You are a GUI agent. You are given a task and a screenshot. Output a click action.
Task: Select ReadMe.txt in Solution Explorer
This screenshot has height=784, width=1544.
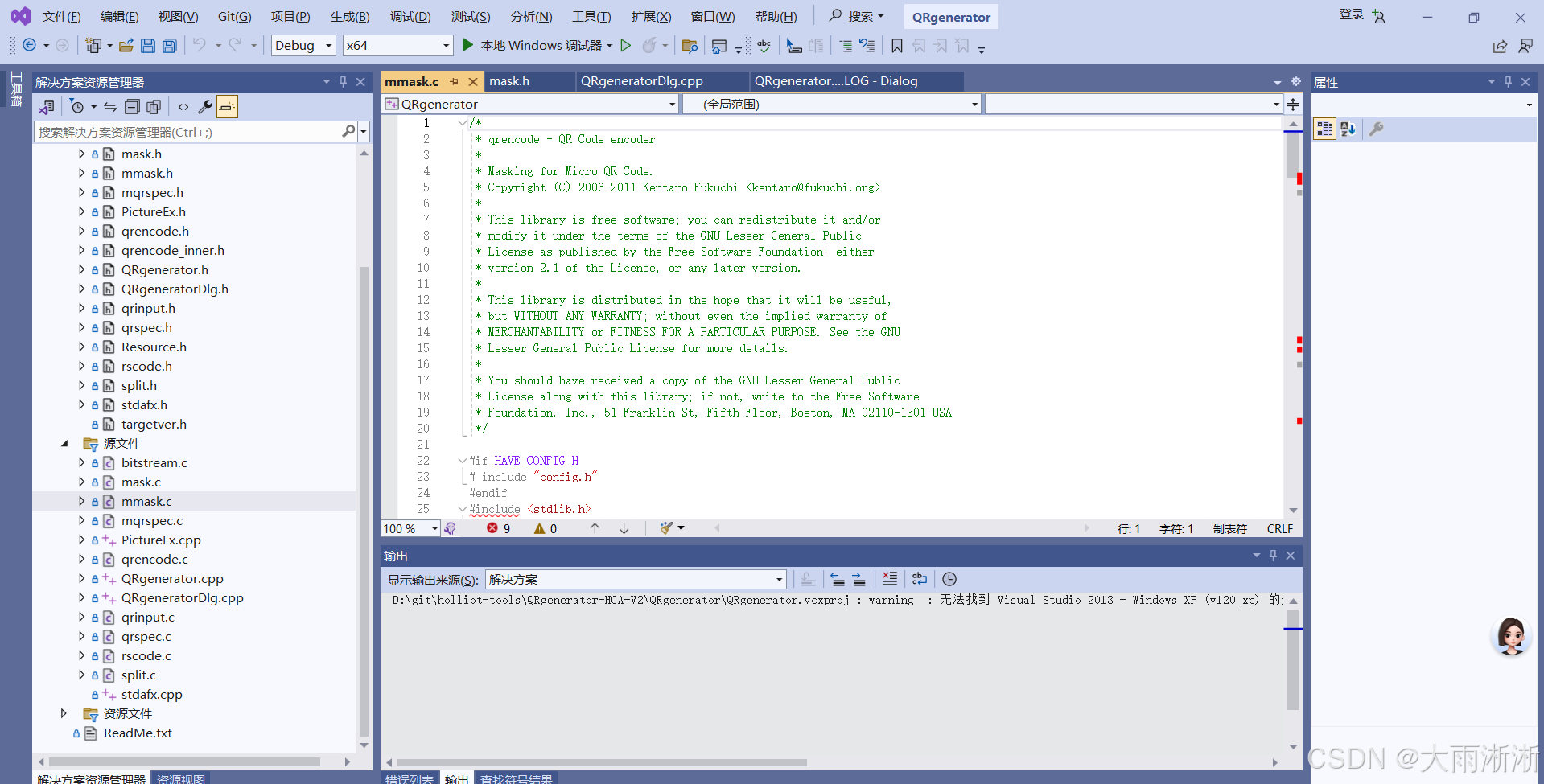(x=138, y=733)
